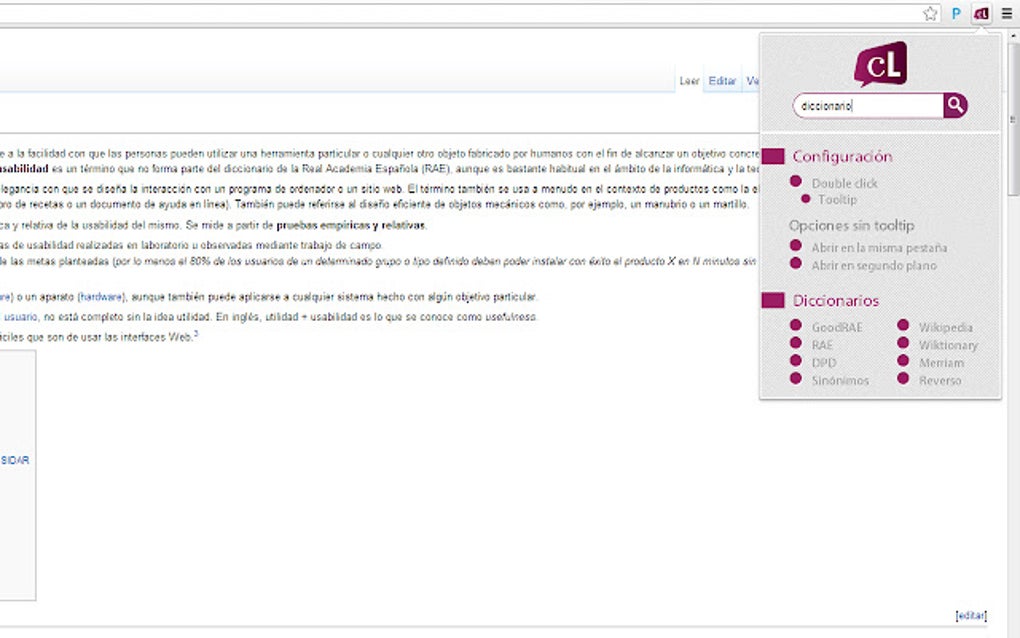This screenshot has height=638, width=1020.
Task: Click the Configuración section square marker
Action: pos(773,157)
